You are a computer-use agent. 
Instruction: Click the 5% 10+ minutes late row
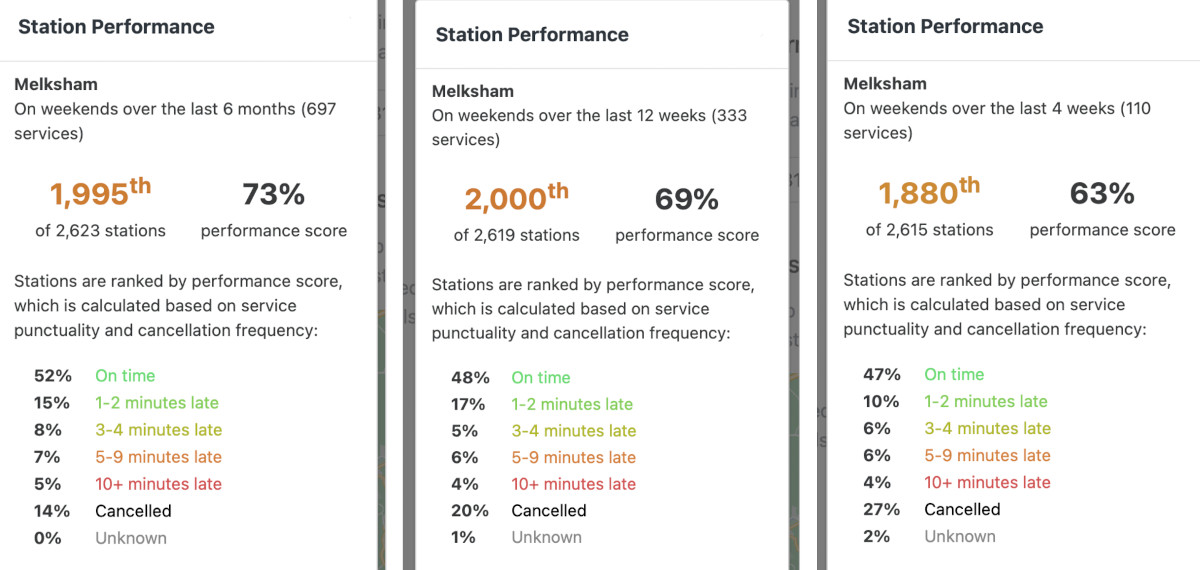[x=158, y=484]
